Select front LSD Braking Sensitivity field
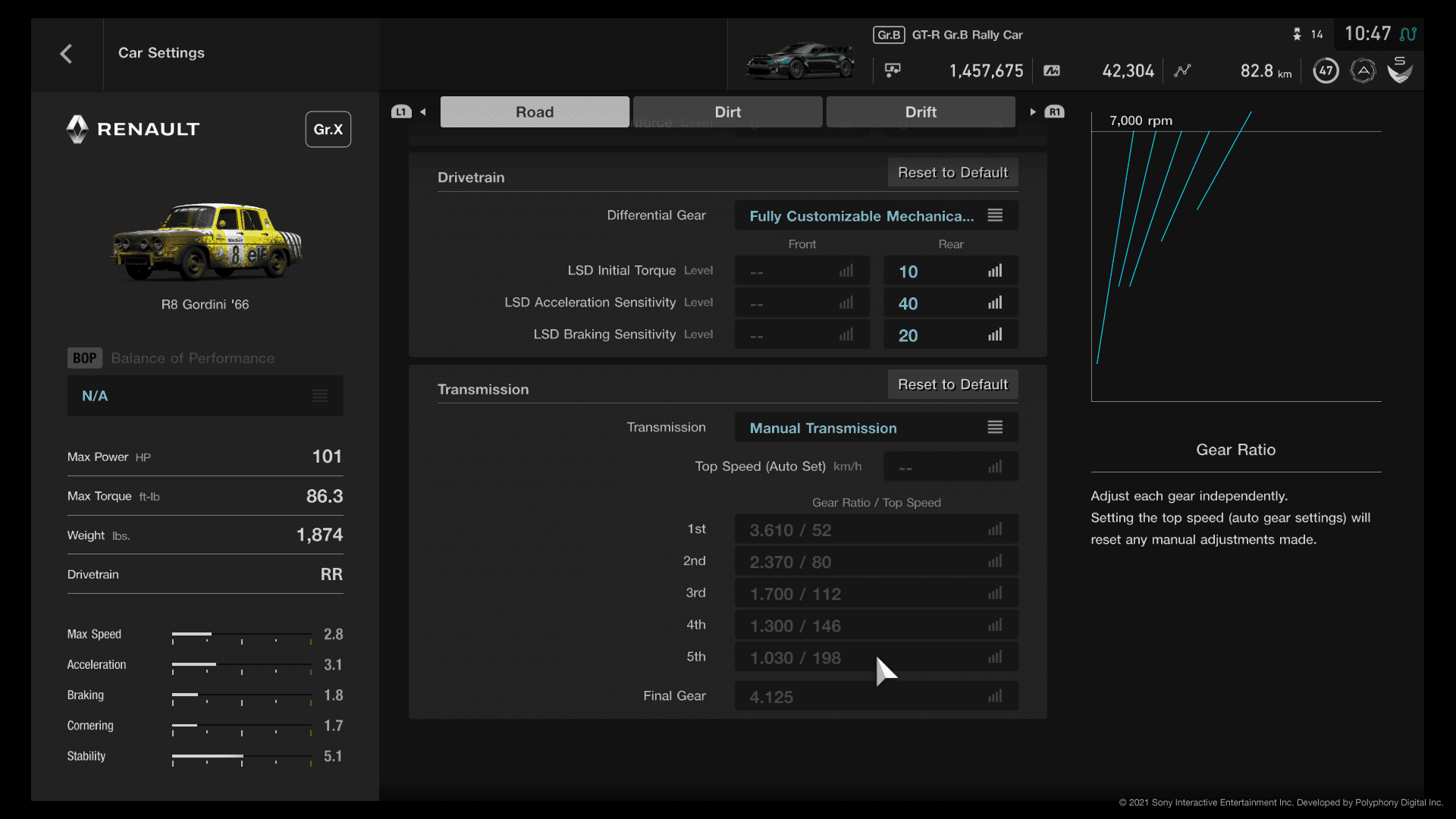 pos(802,334)
